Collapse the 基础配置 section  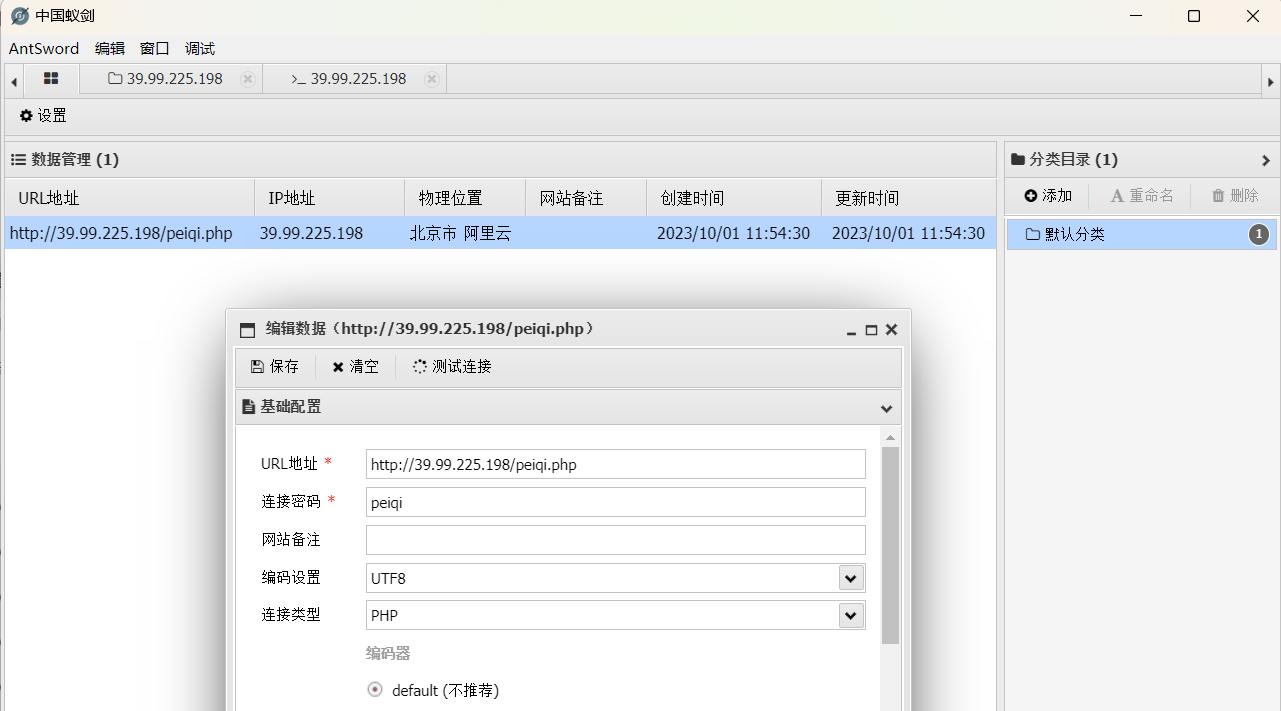pyautogui.click(x=886, y=407)
